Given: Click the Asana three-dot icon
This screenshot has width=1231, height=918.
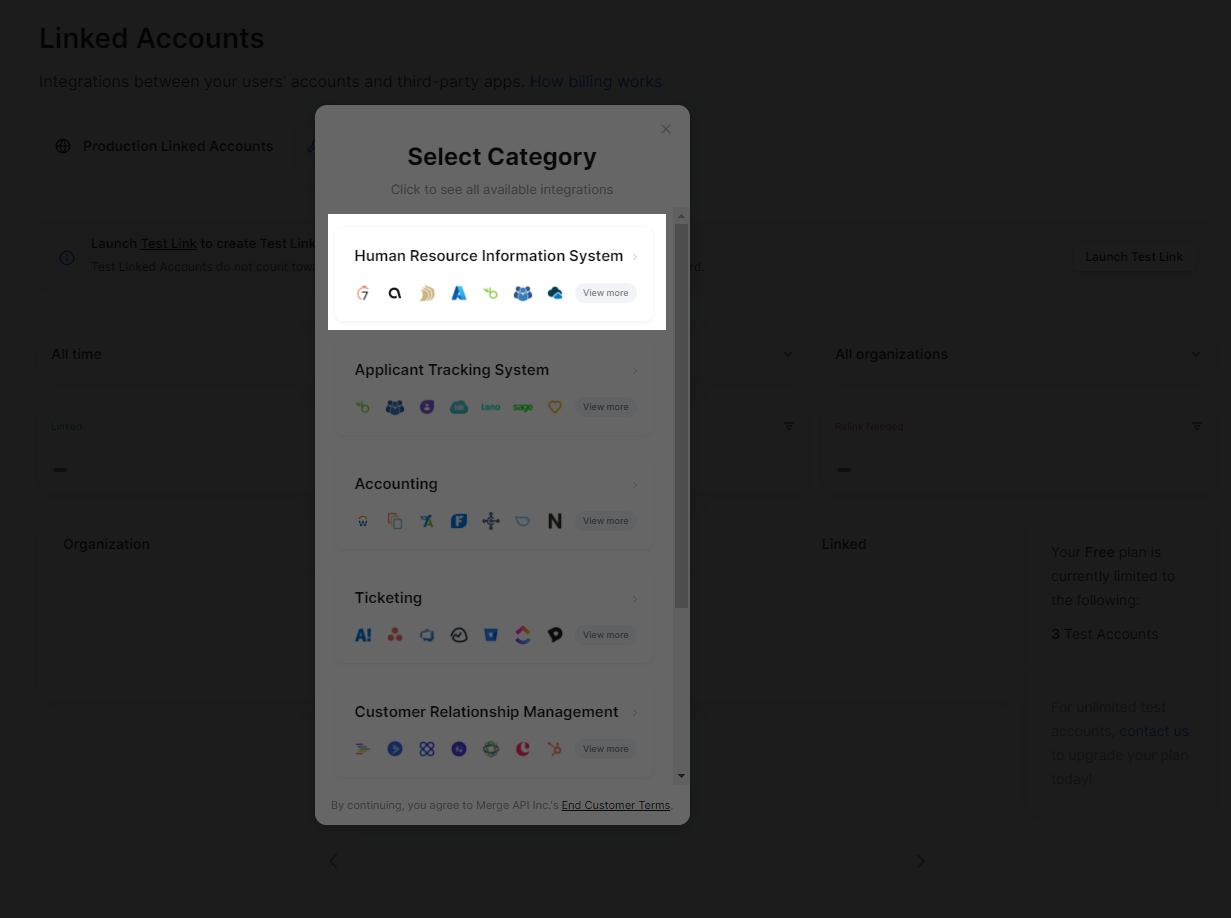Looking at the screenshot, I should [395, 635].
